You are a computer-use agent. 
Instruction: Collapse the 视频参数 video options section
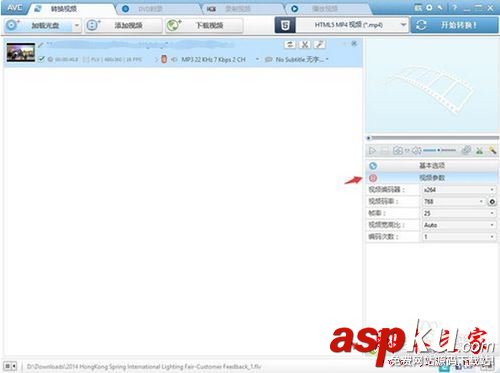[432, 178]
